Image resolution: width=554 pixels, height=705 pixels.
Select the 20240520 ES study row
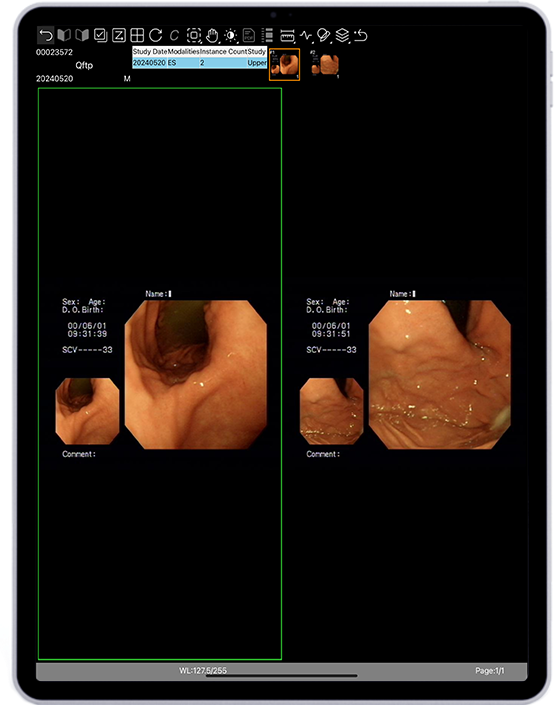[200, 63]
